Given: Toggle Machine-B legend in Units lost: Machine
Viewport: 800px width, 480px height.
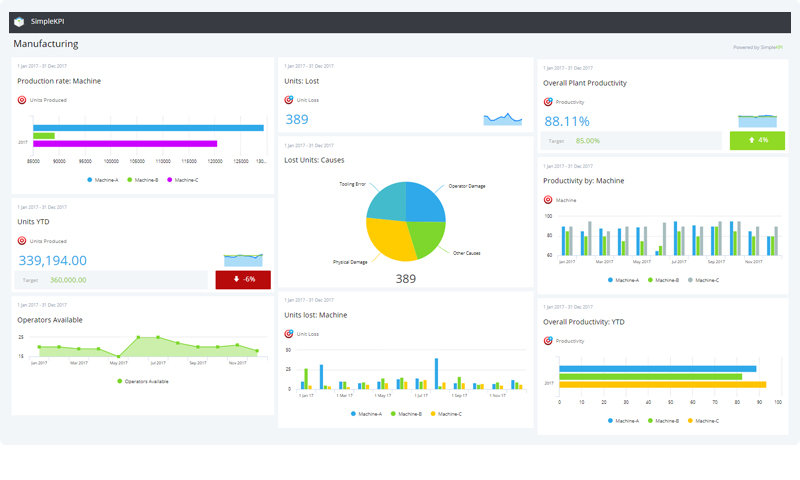Looking at the screenshot, I should (x=405, y=413).
